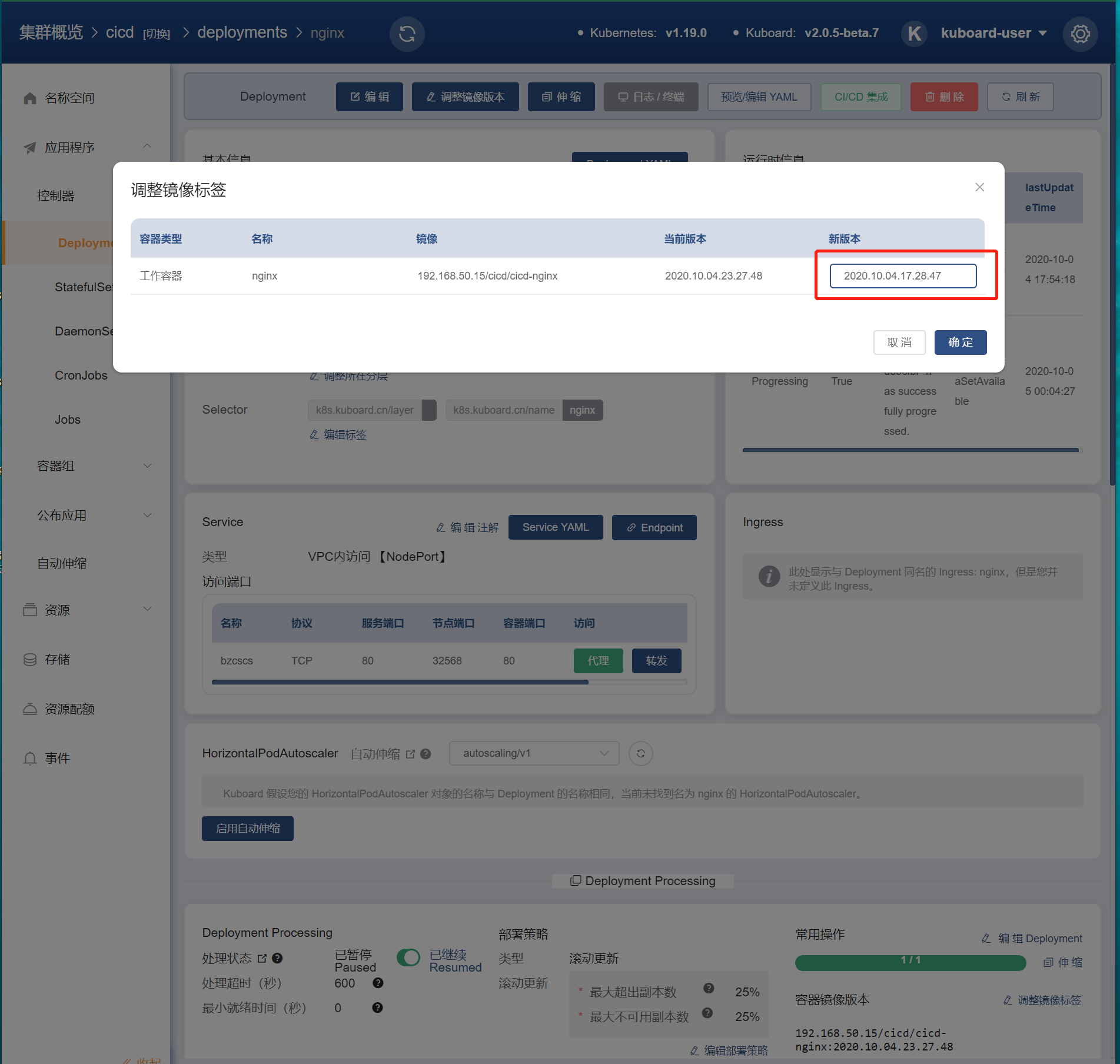Image resolution: width=1120 pixels, height=1064 pixels.
Task: Click the 调整镜像版本 toolbar button
Action: tap(465, 97)
